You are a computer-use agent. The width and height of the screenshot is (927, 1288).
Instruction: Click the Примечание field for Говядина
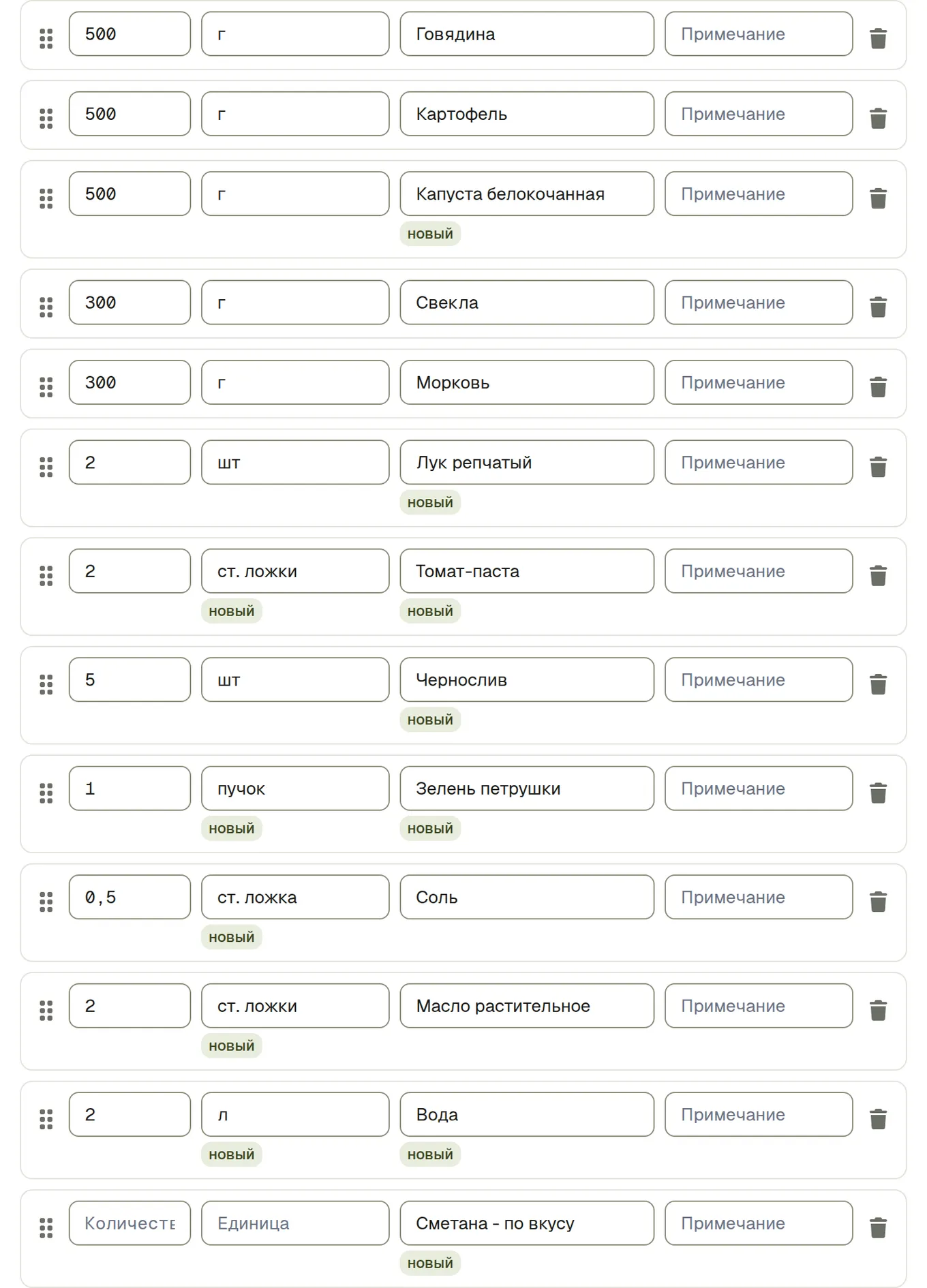(759, 34)
